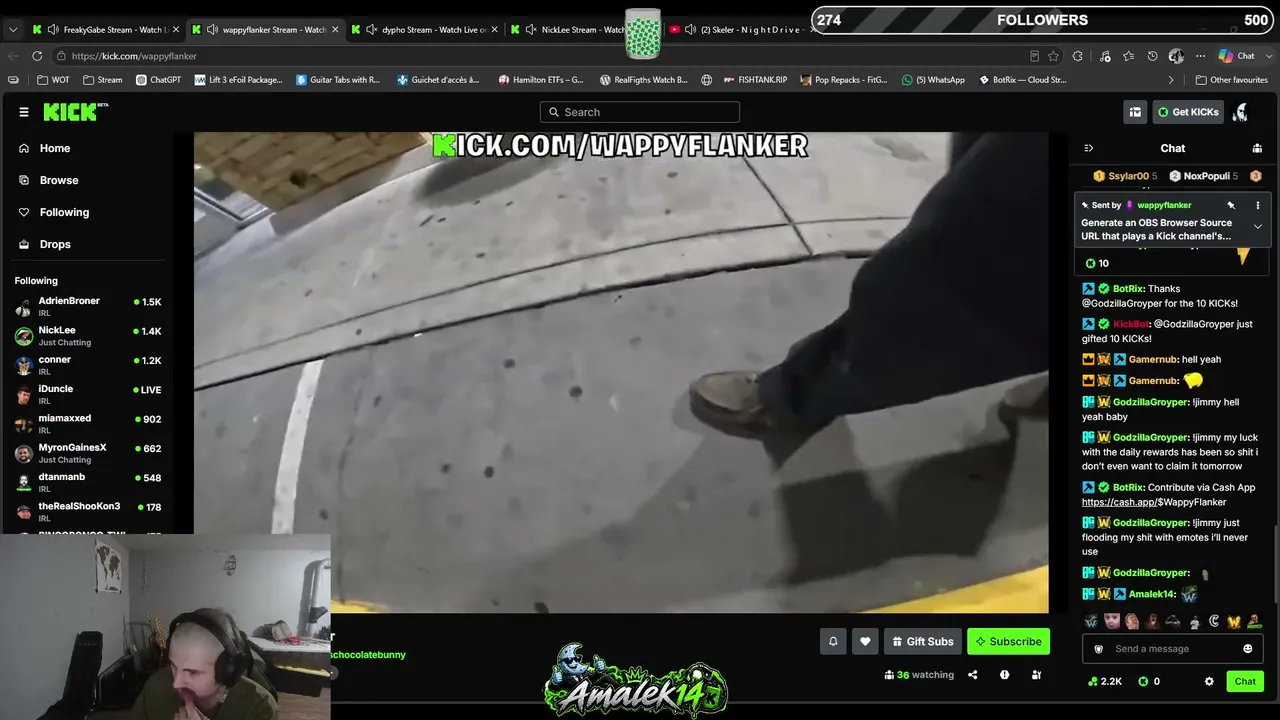The width and height of the screenshot is (1280, 720).
Task: Open browser extensions puzzle icon
Action: 1077,56
